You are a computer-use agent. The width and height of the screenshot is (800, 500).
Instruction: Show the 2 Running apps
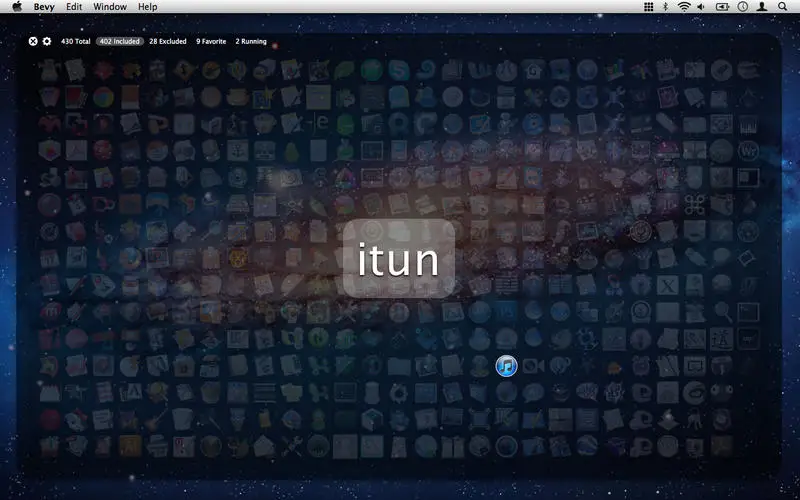click(x=251, y=41)
